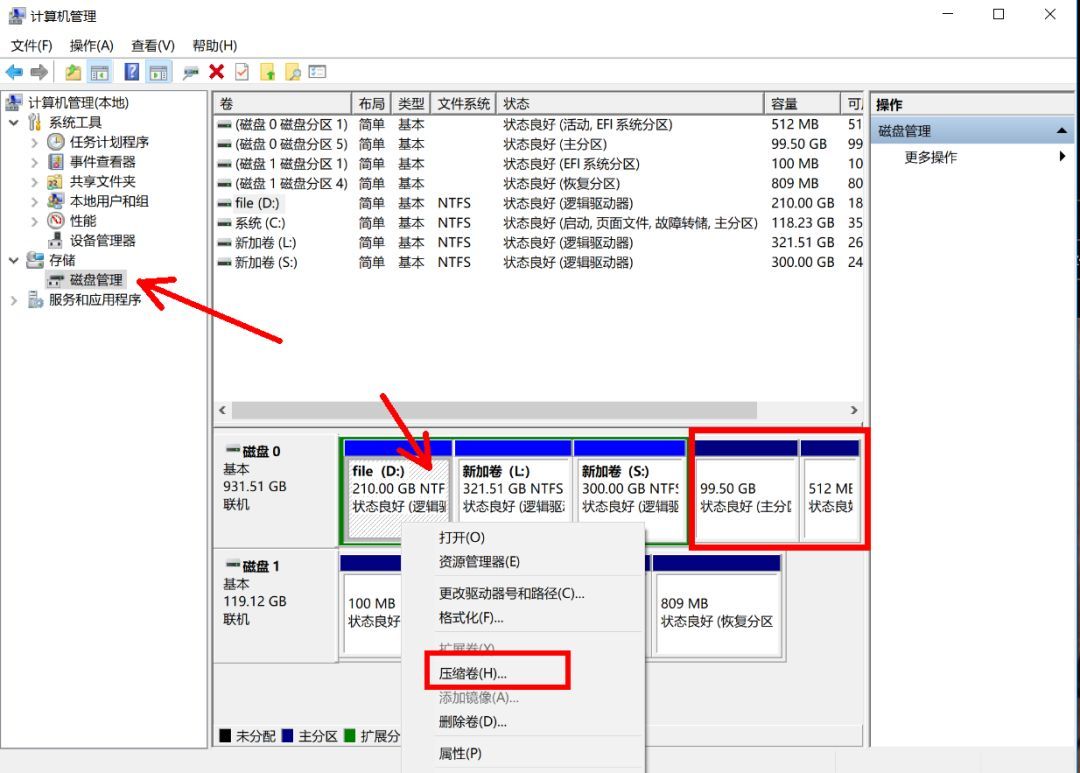
Task: Select 磁盘管理 under 存储
Action: point(96,280)
